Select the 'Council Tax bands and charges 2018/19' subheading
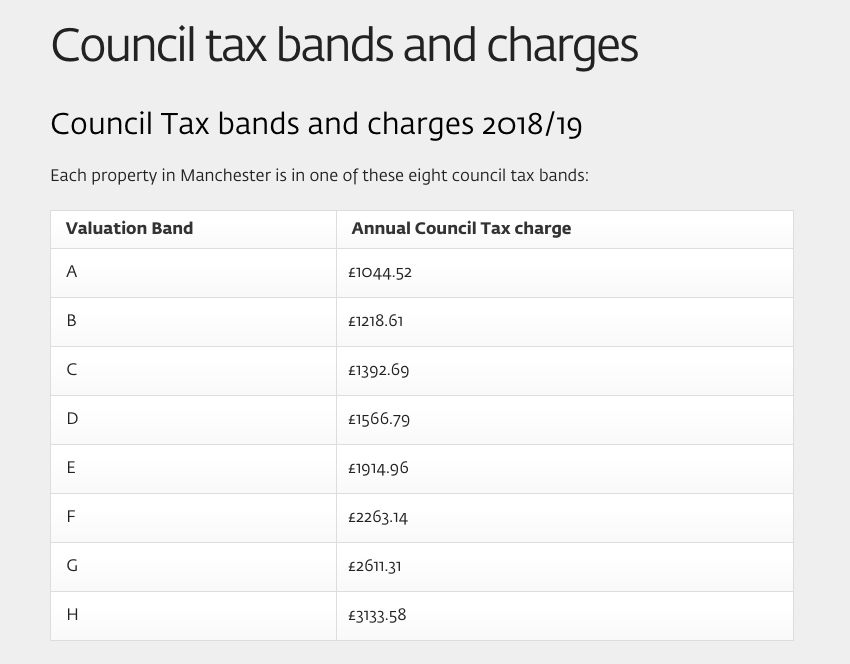This screenshot has height=664, width=850. click(x=316, y=125)
